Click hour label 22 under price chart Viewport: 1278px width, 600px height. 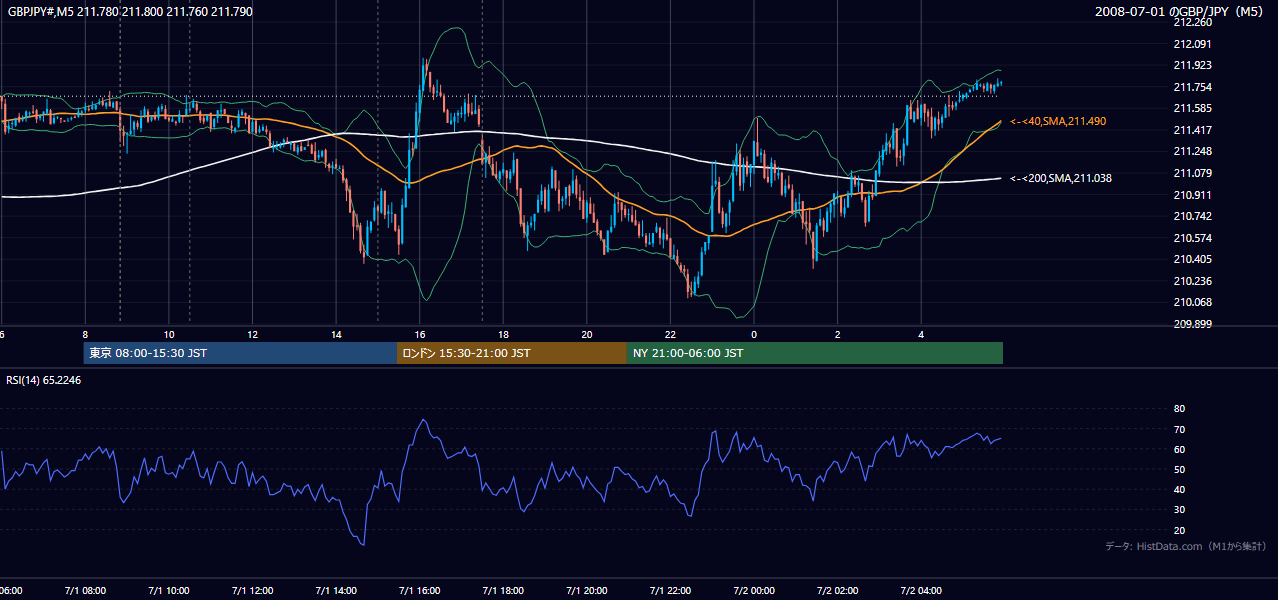tap(671, 334)
